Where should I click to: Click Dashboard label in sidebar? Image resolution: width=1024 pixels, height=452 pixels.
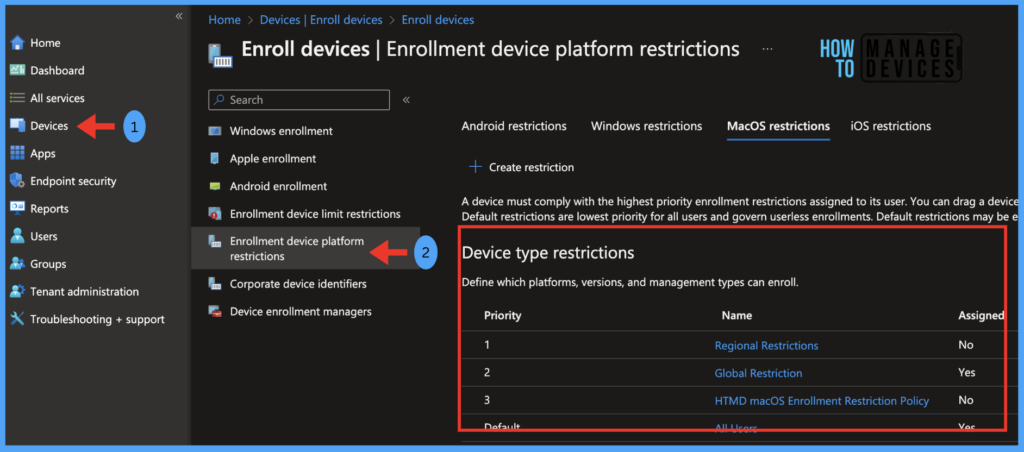[x=57, y=71]
